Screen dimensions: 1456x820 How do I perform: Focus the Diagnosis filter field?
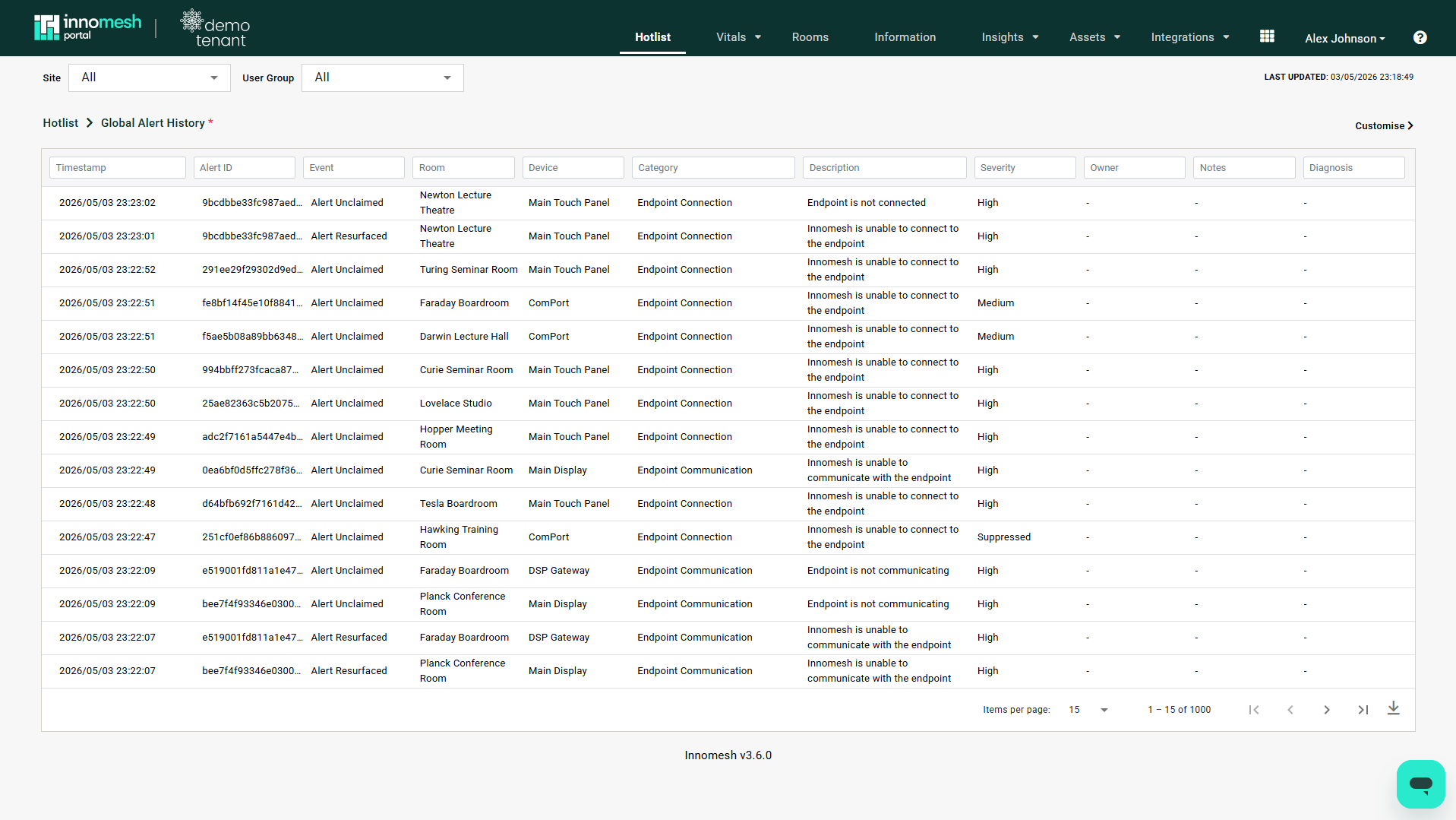pyautogui.click(x=1354, y=168)
